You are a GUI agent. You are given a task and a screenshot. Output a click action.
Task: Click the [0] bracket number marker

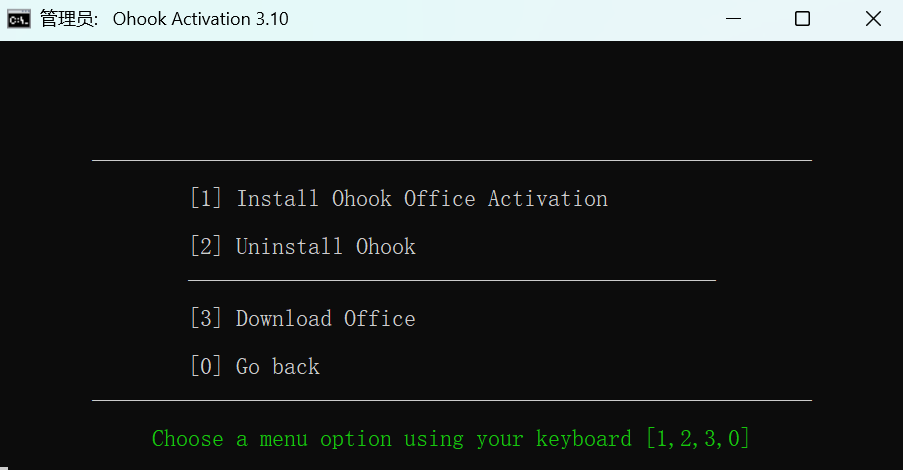click(x=205, y=367)
